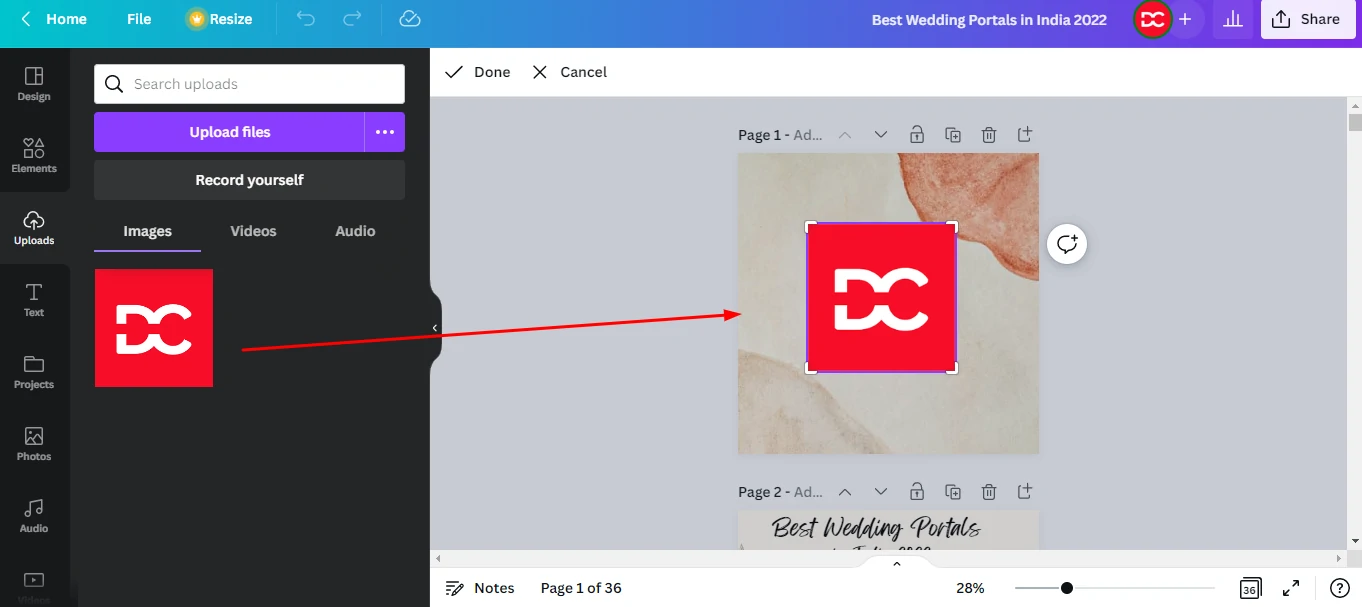Click the plus icon to add collaborators

pyautogui.click(x=1185, y=19)
